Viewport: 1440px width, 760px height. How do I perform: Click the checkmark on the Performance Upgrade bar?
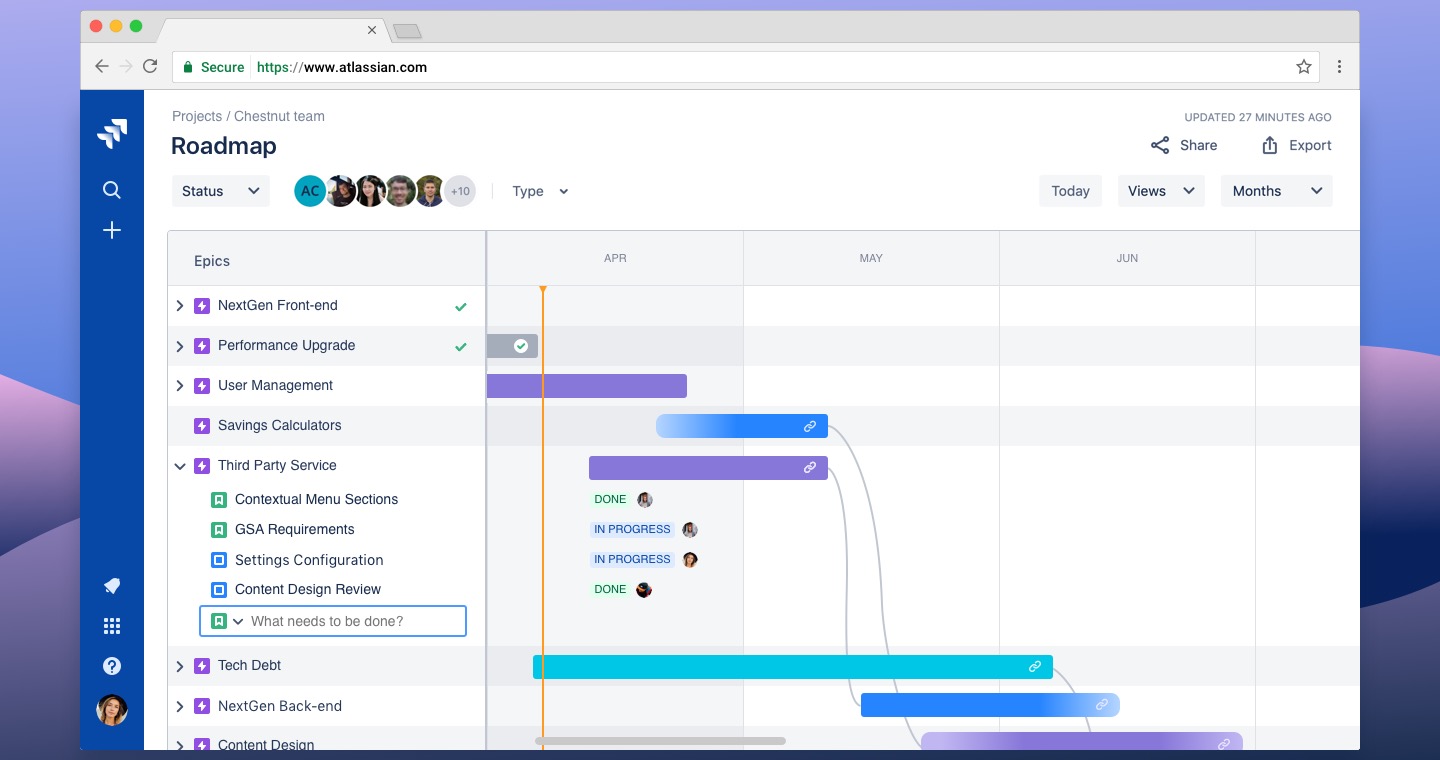522,346
